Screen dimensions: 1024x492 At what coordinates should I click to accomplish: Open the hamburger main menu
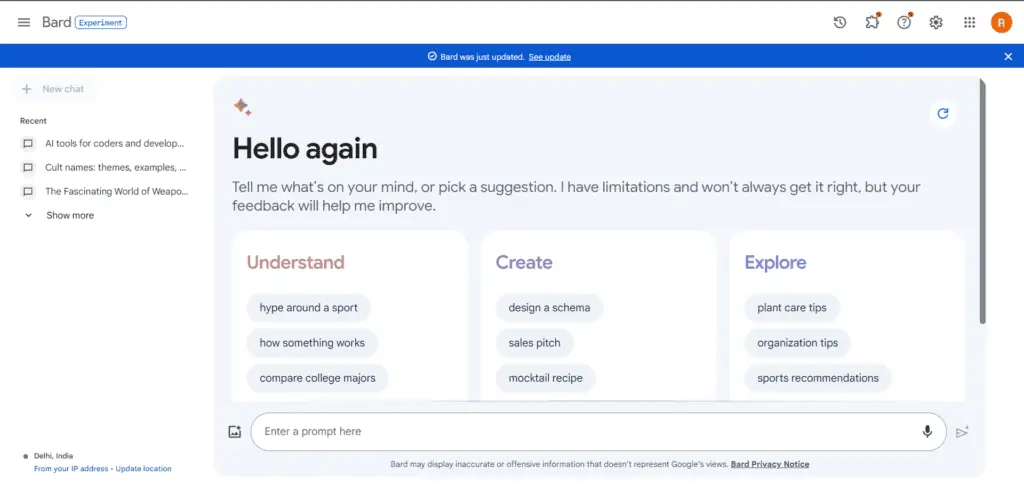24,22
